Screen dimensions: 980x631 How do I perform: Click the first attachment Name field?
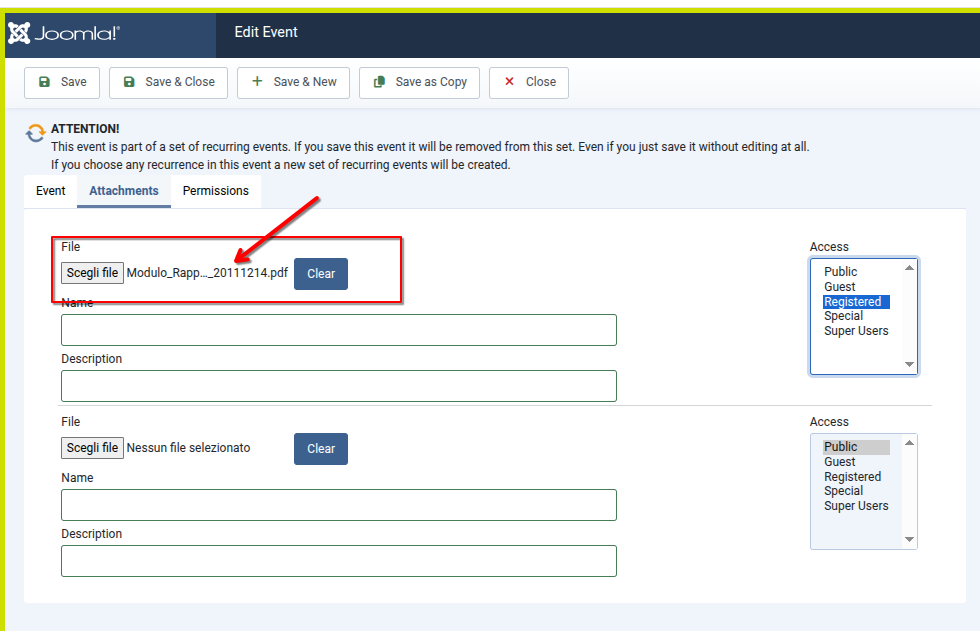click(338, 330)
